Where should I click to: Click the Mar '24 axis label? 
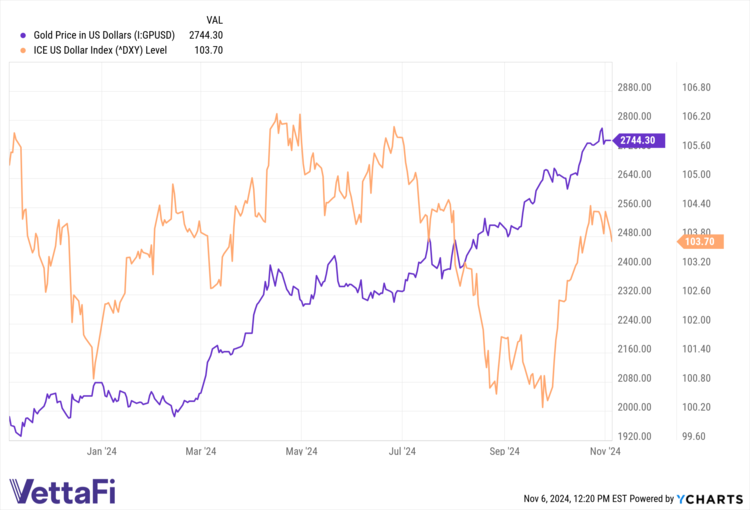(x=201, y=451)
